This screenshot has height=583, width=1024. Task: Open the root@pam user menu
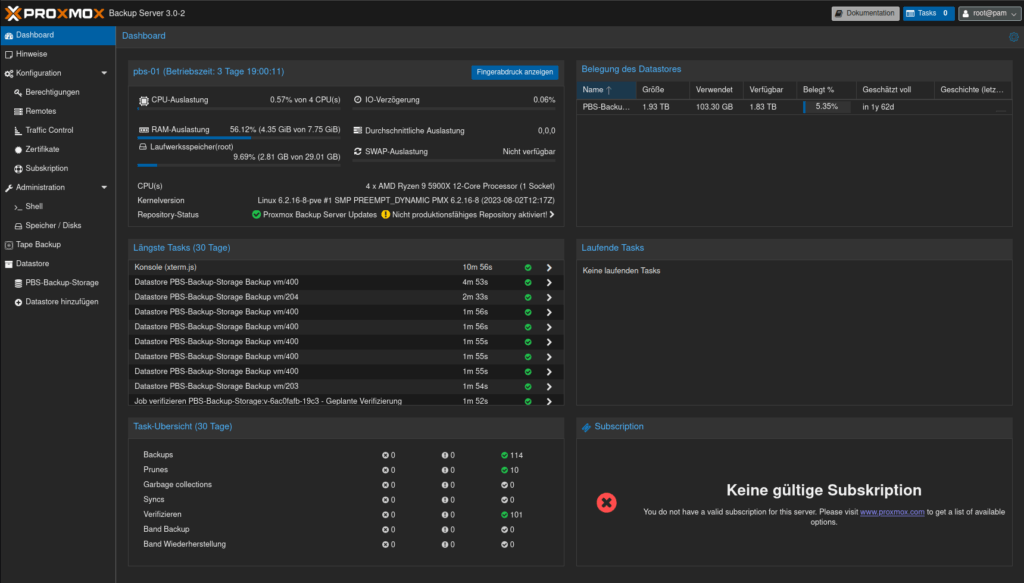pyautogui.click(x=989, y=13)
